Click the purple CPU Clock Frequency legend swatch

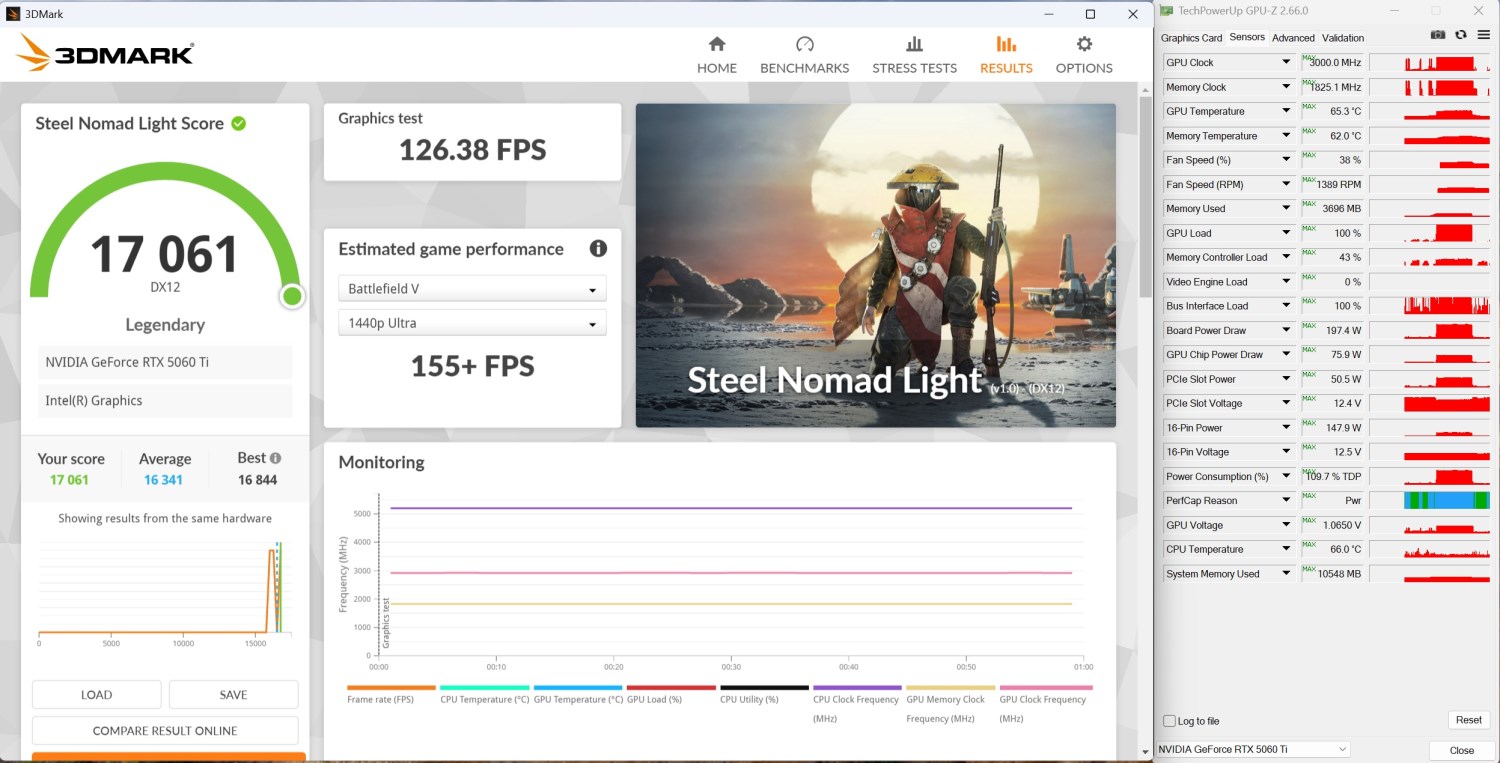pos(857,688)
